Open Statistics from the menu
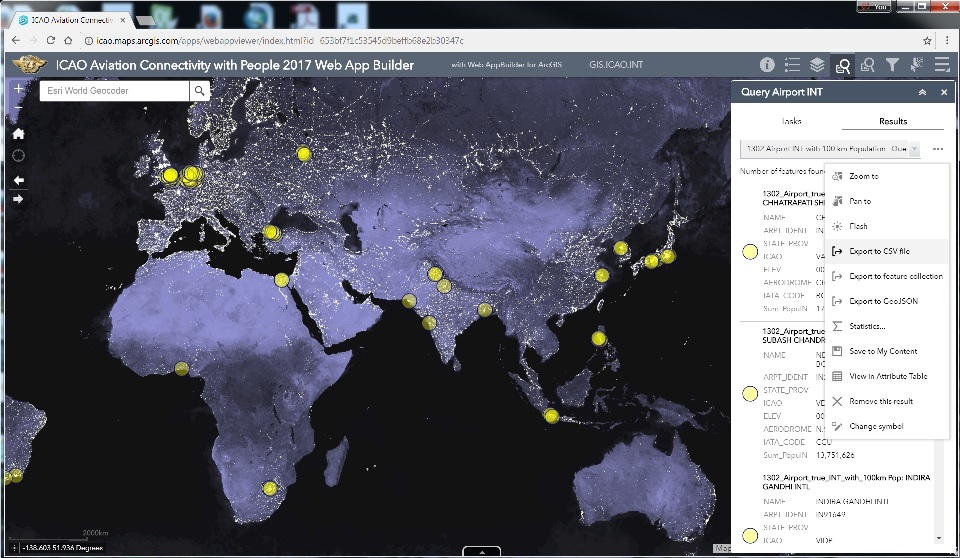Viewport: 960px width, 558px height. 887,326
